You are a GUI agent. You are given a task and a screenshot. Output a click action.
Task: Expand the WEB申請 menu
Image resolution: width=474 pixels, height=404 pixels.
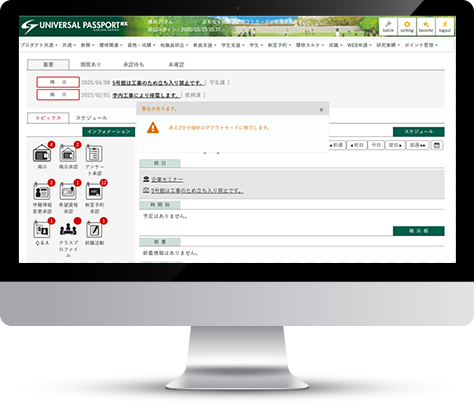(x=359, y=45)
